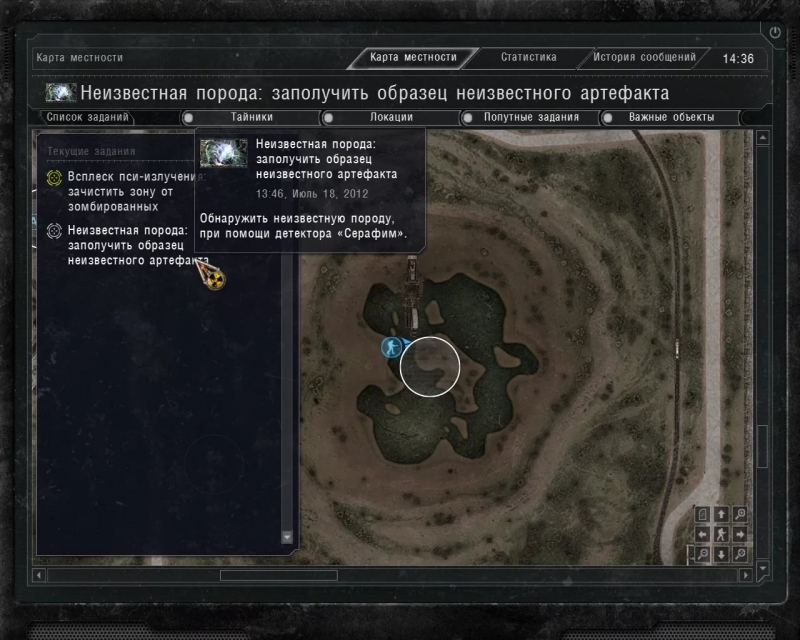Click the horizontal map scrollbar thumb
The image size is (800, 640).
279,575
